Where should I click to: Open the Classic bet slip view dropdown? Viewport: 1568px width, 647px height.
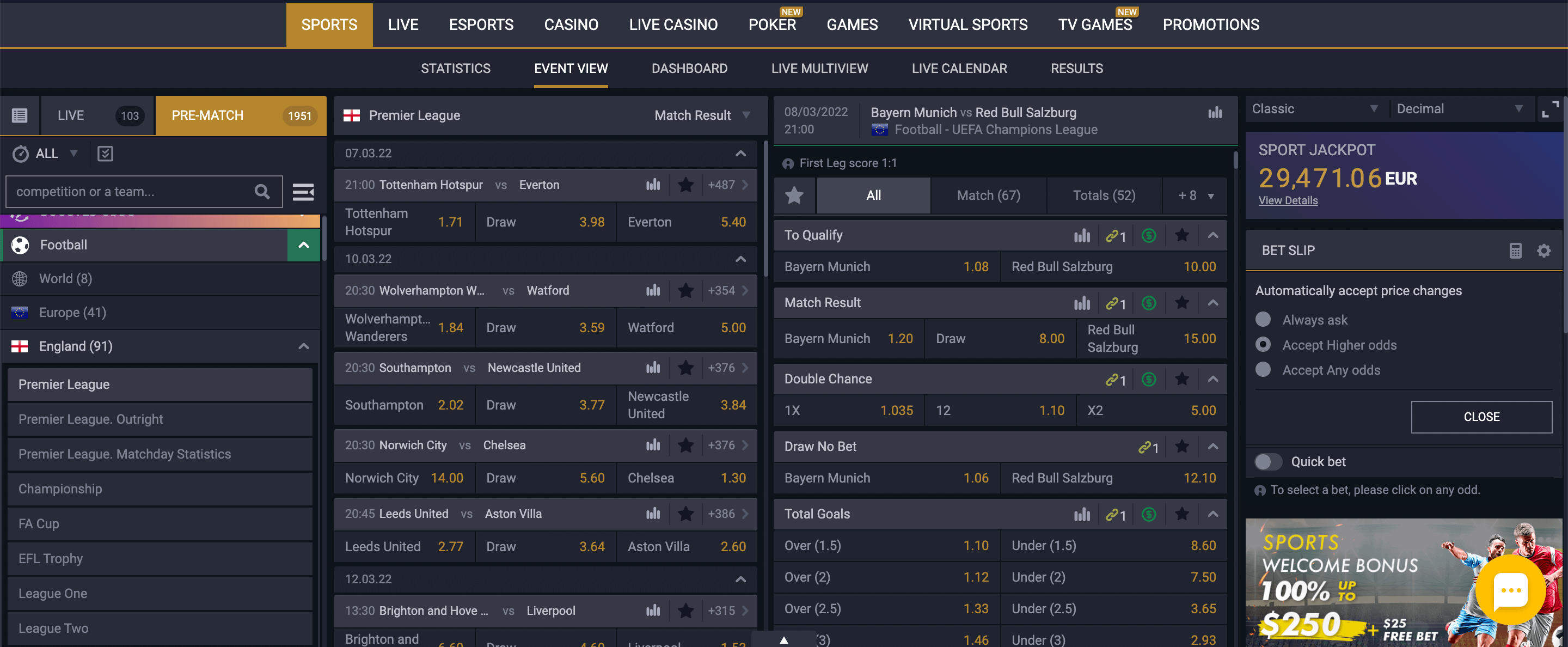click(x=1315, y=109)
